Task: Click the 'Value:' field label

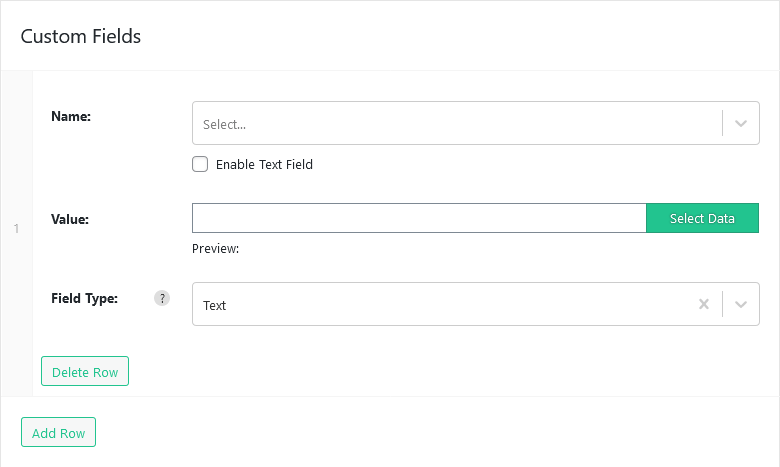Action: click(70, 219)
